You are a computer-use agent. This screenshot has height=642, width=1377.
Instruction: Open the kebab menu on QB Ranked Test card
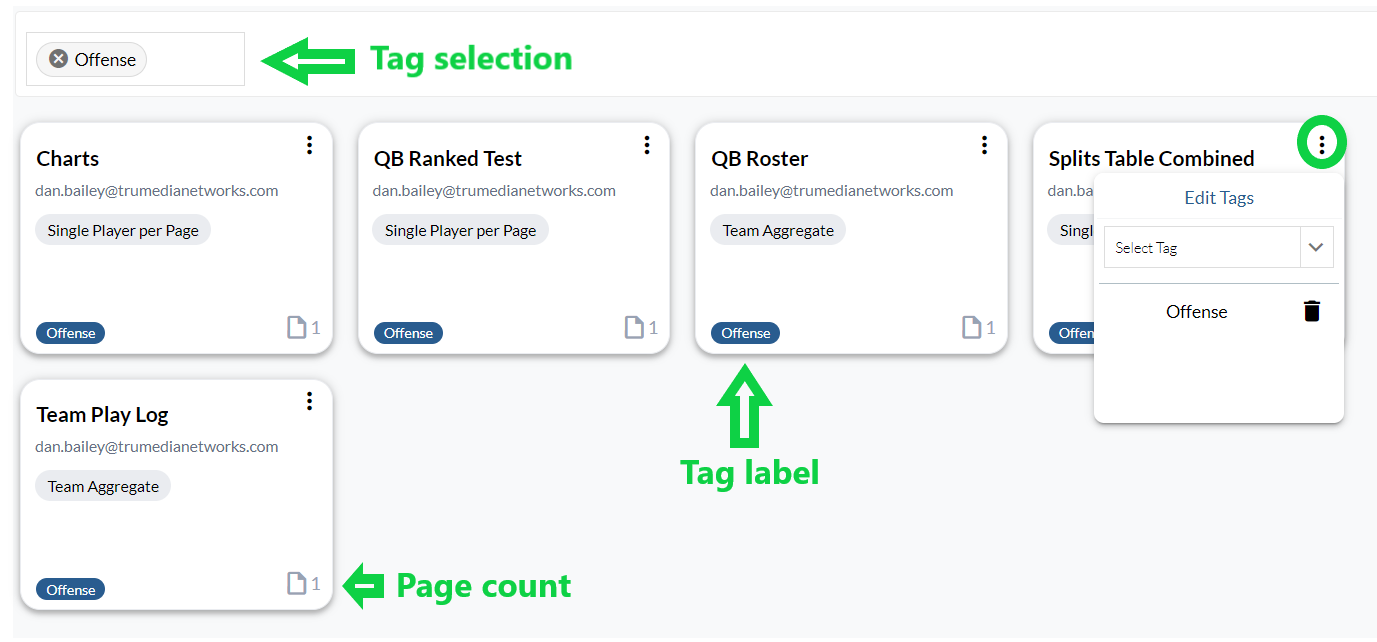(x=647, y=146)
